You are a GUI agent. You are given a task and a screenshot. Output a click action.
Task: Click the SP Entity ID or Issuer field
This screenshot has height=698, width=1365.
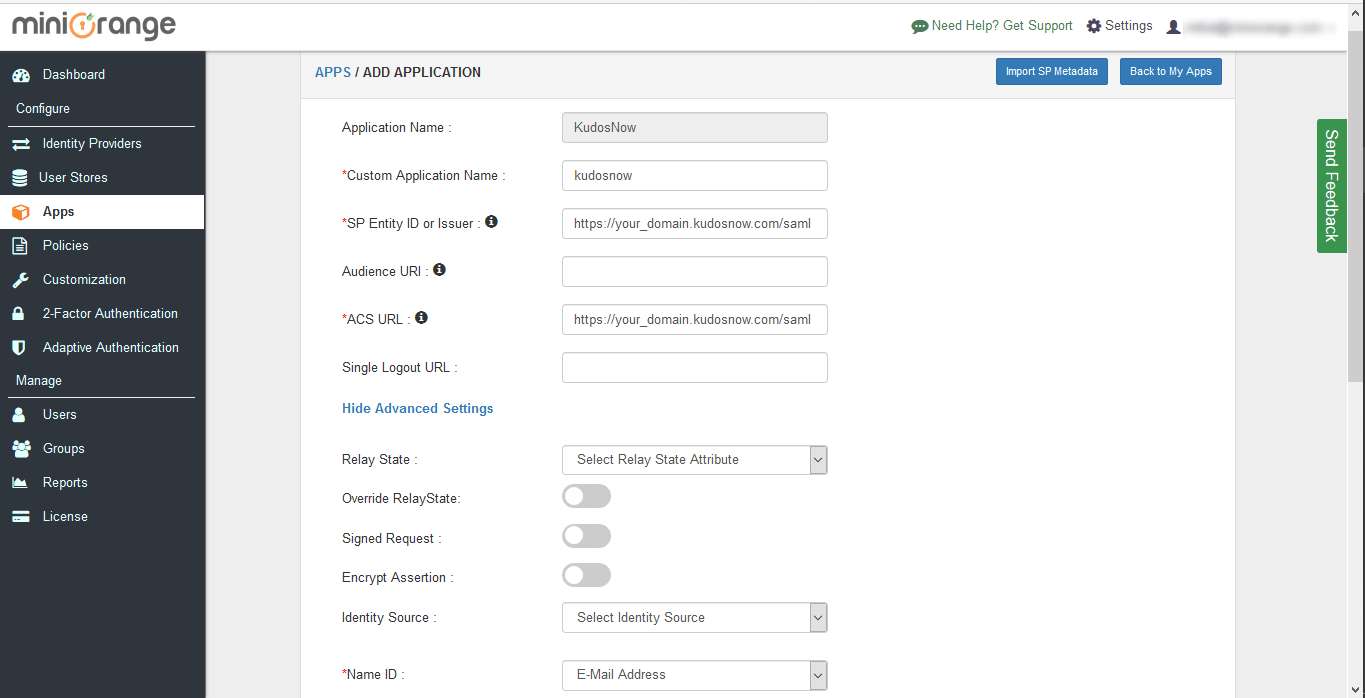point(695,224)
